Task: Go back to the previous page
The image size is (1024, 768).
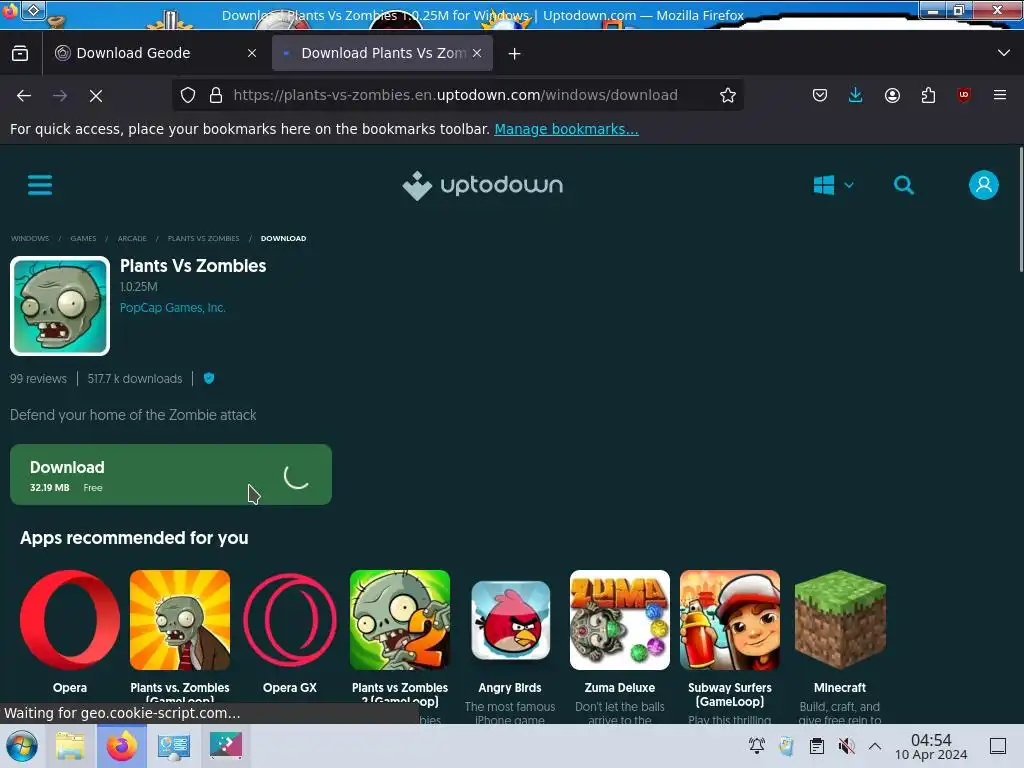Action: point(24,95)
